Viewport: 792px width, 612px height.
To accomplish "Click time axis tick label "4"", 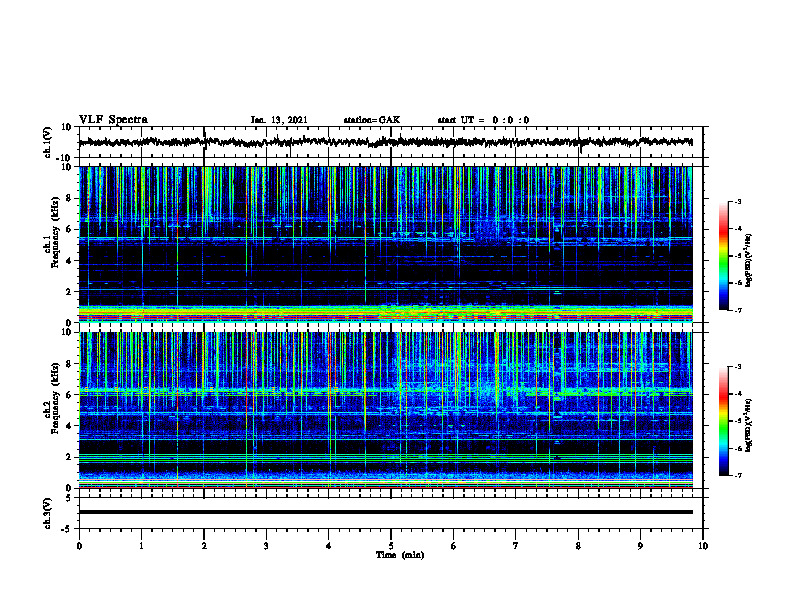I will pyautogui.click(x=329, y=546).
